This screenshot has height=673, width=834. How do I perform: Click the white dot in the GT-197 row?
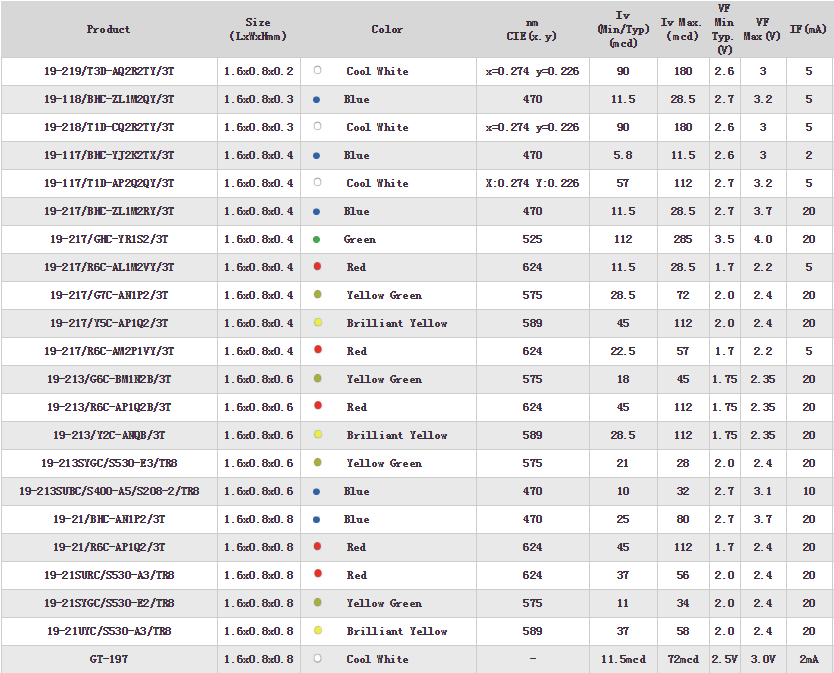pyautogui.click(x=317, y=659)
